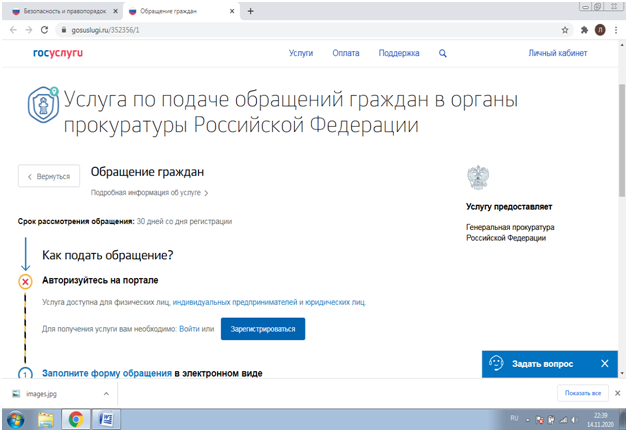Click the госуслуги logo
The image size is (628, 432).
[58, 53]
